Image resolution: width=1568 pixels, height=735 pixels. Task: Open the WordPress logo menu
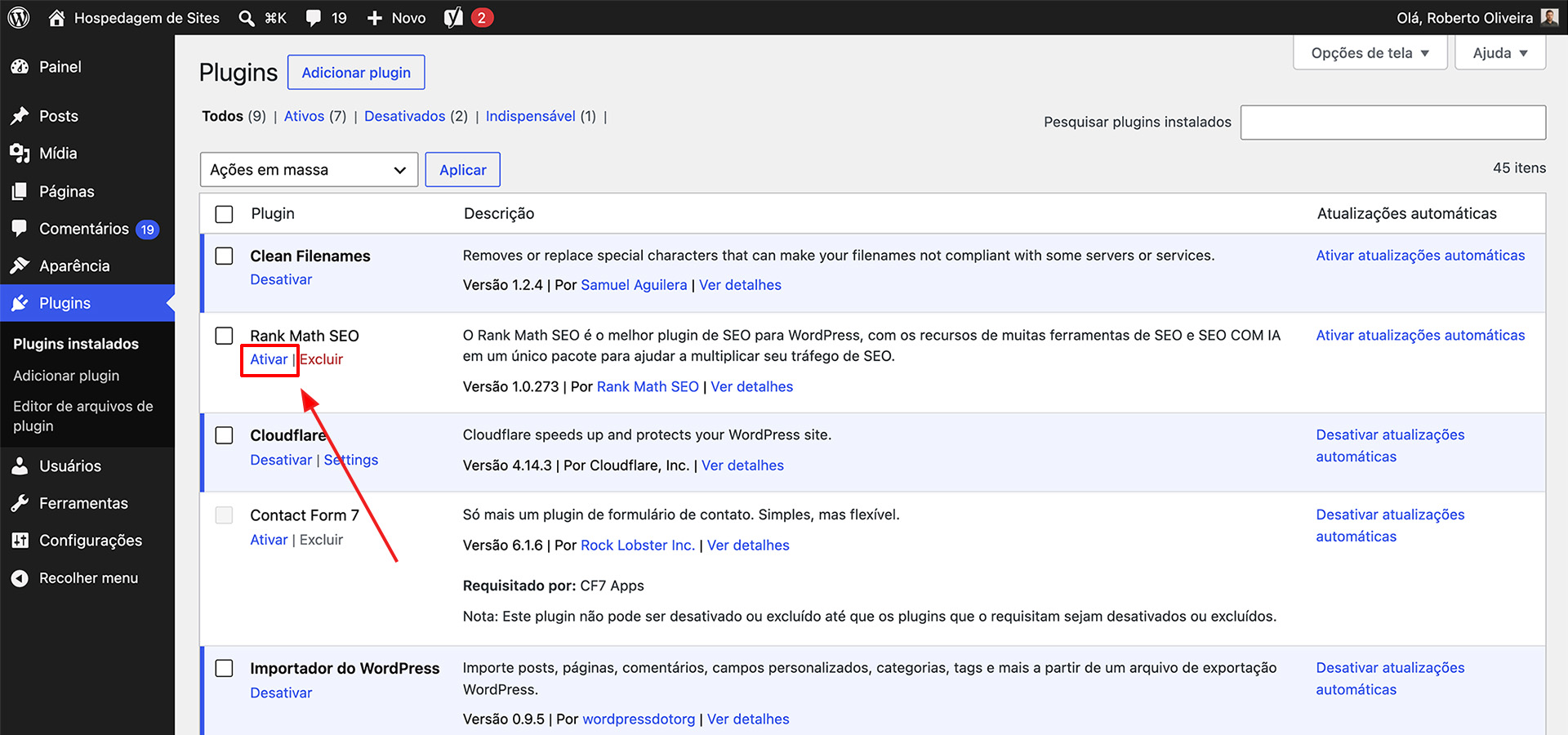19,17
